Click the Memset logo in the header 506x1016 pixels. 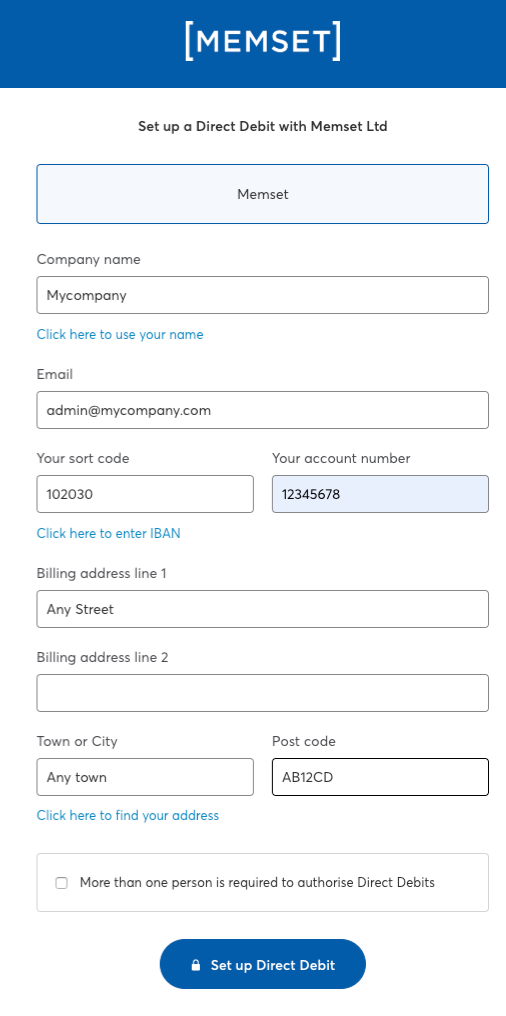[x=262, y=41]
